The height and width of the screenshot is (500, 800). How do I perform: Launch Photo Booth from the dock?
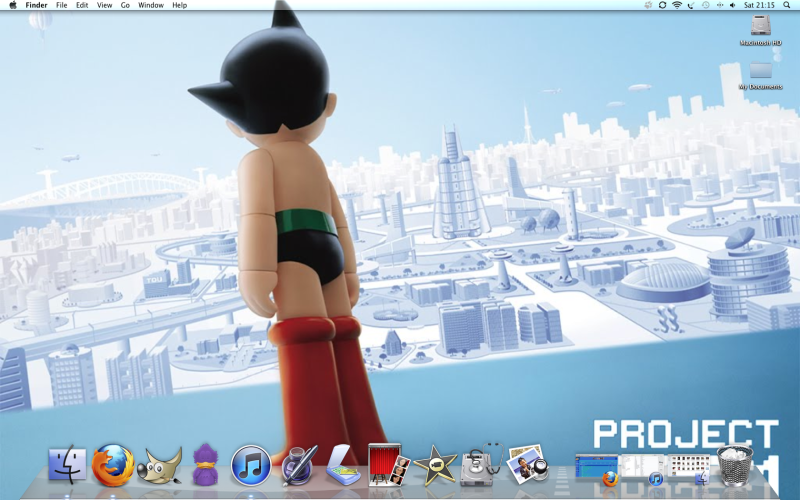[389, 464]
